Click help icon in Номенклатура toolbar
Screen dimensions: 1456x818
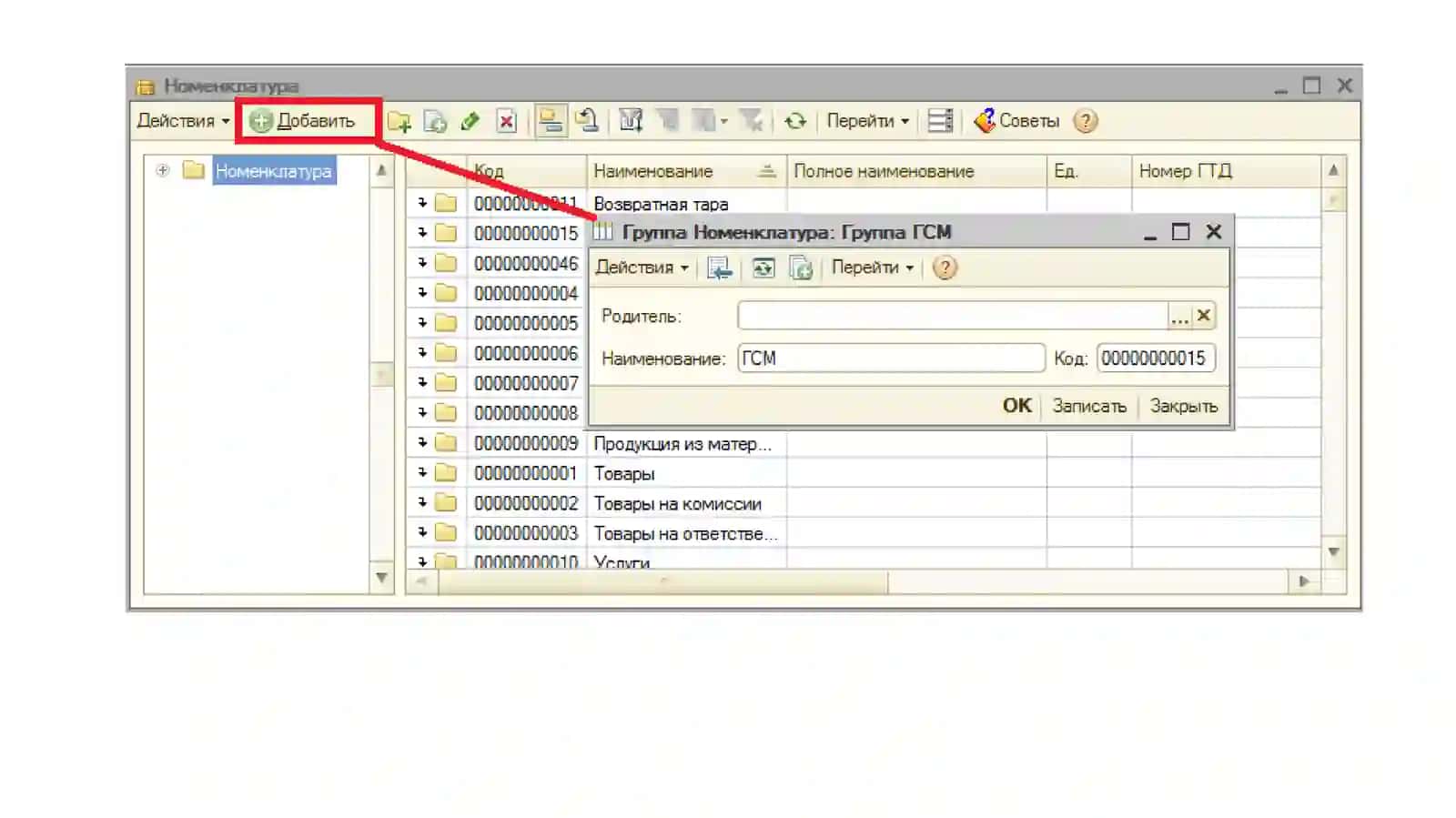(x=1085, y=121)
